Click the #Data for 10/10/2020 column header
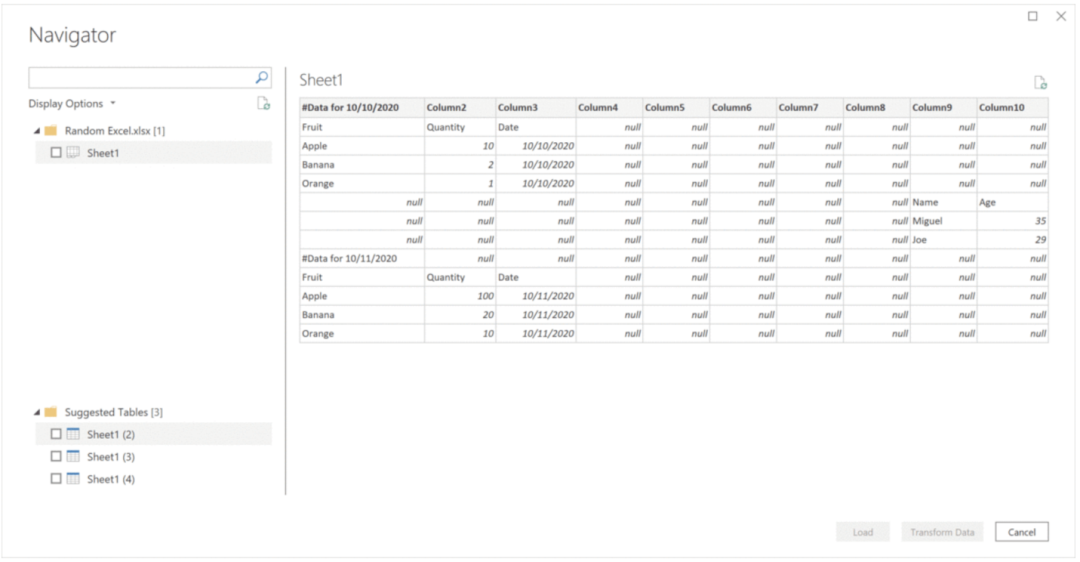This screenshot has width=1080, height=562. pyautogui.click(x=362, y=108)
